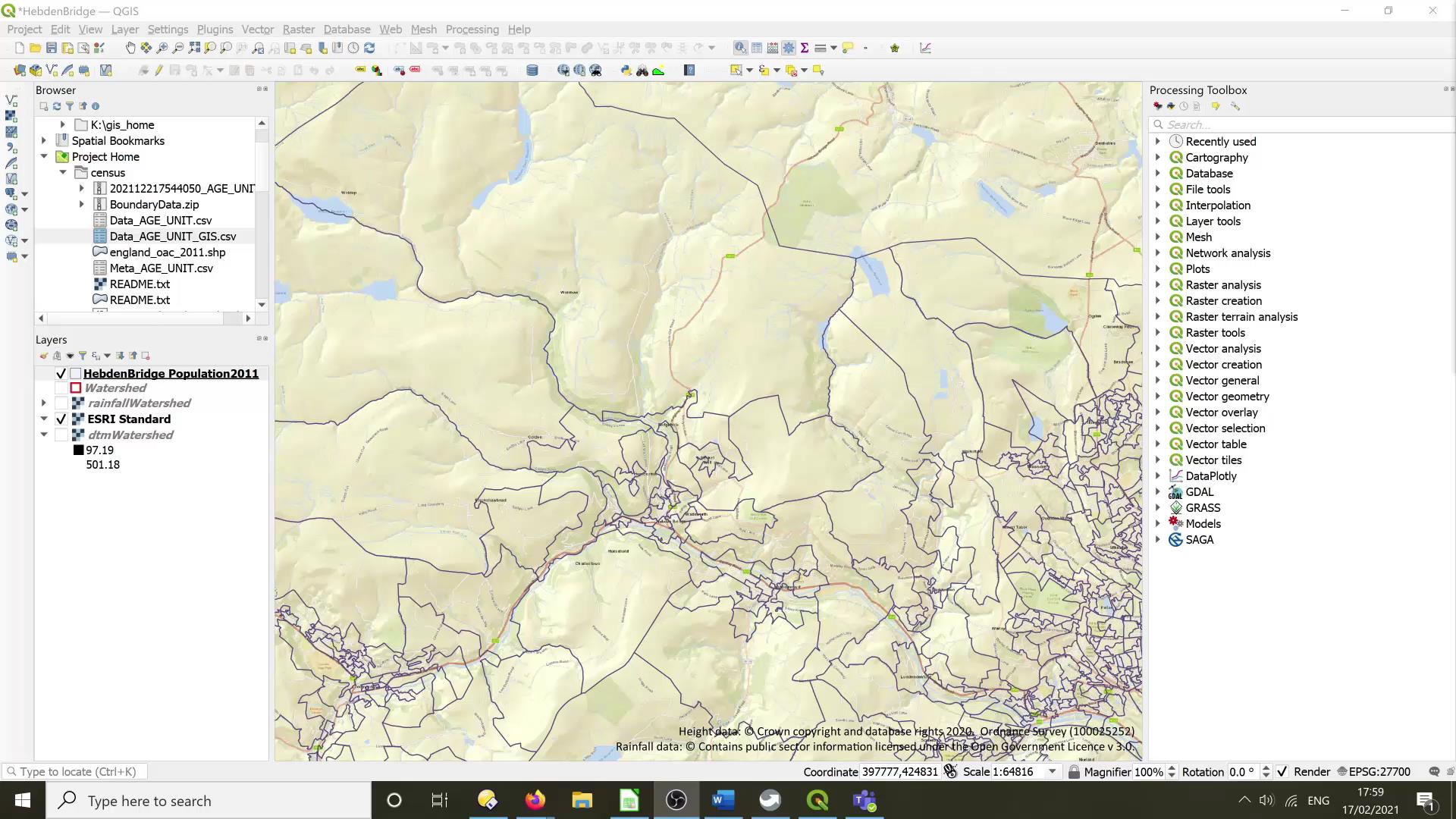Enable the Watershed layer checkbox

61,388
